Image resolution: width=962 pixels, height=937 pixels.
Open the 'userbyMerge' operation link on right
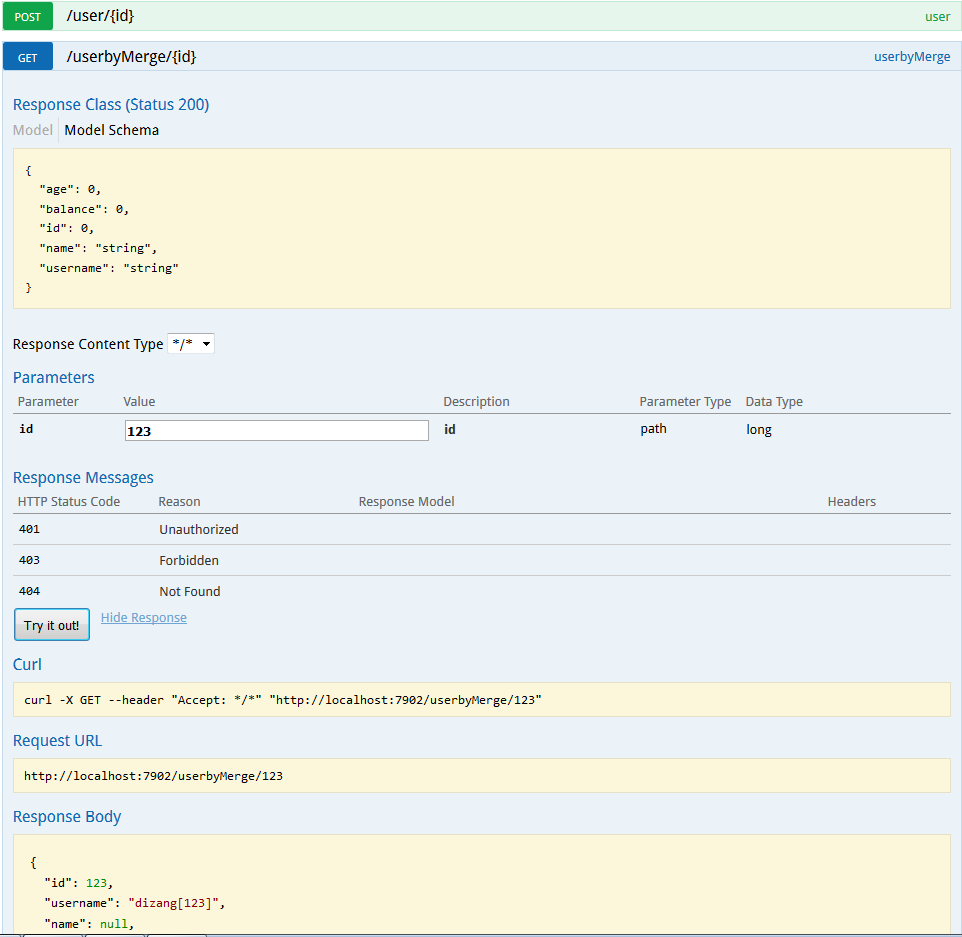pos(911,57)
